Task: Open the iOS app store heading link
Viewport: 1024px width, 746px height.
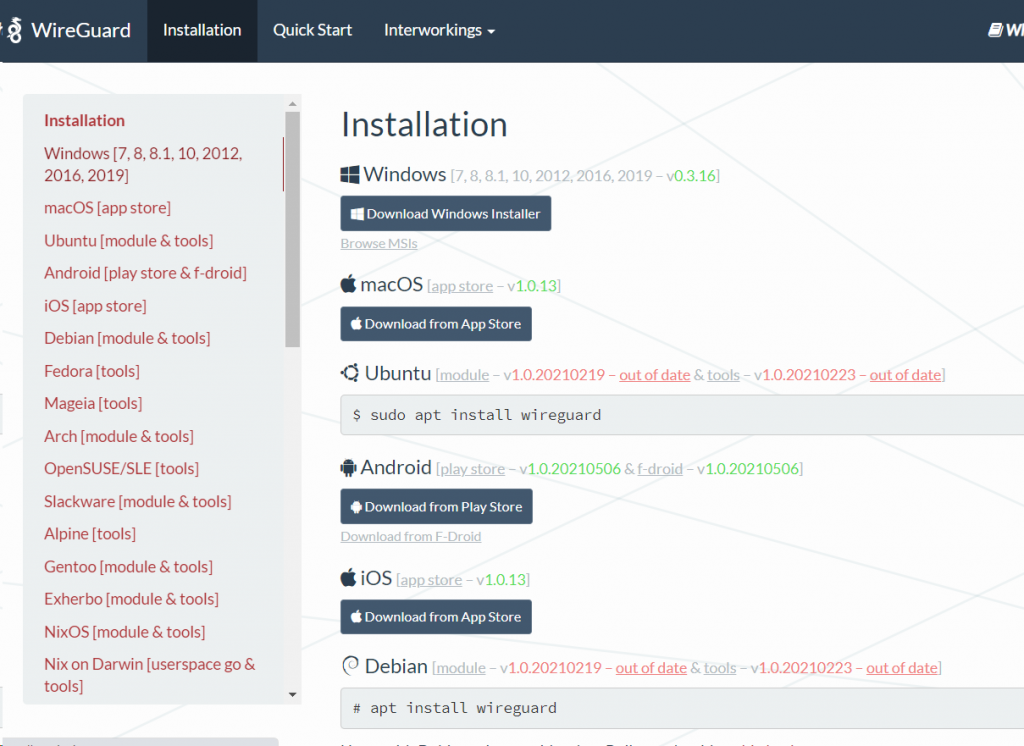Action: (431, 580)
